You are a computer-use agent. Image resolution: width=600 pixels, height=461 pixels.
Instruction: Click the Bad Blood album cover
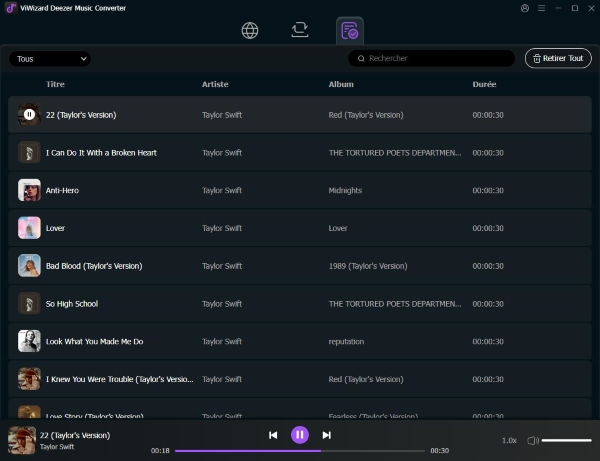pos(29,266)
